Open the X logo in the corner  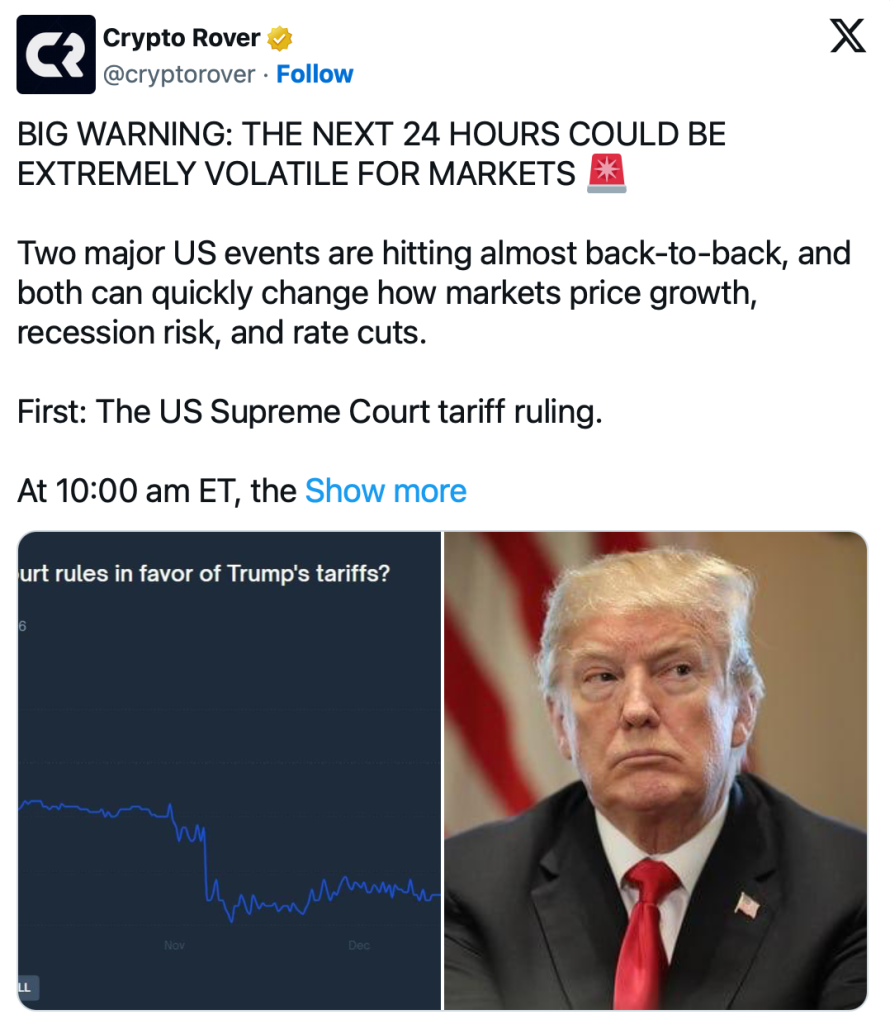coord(849,39)
